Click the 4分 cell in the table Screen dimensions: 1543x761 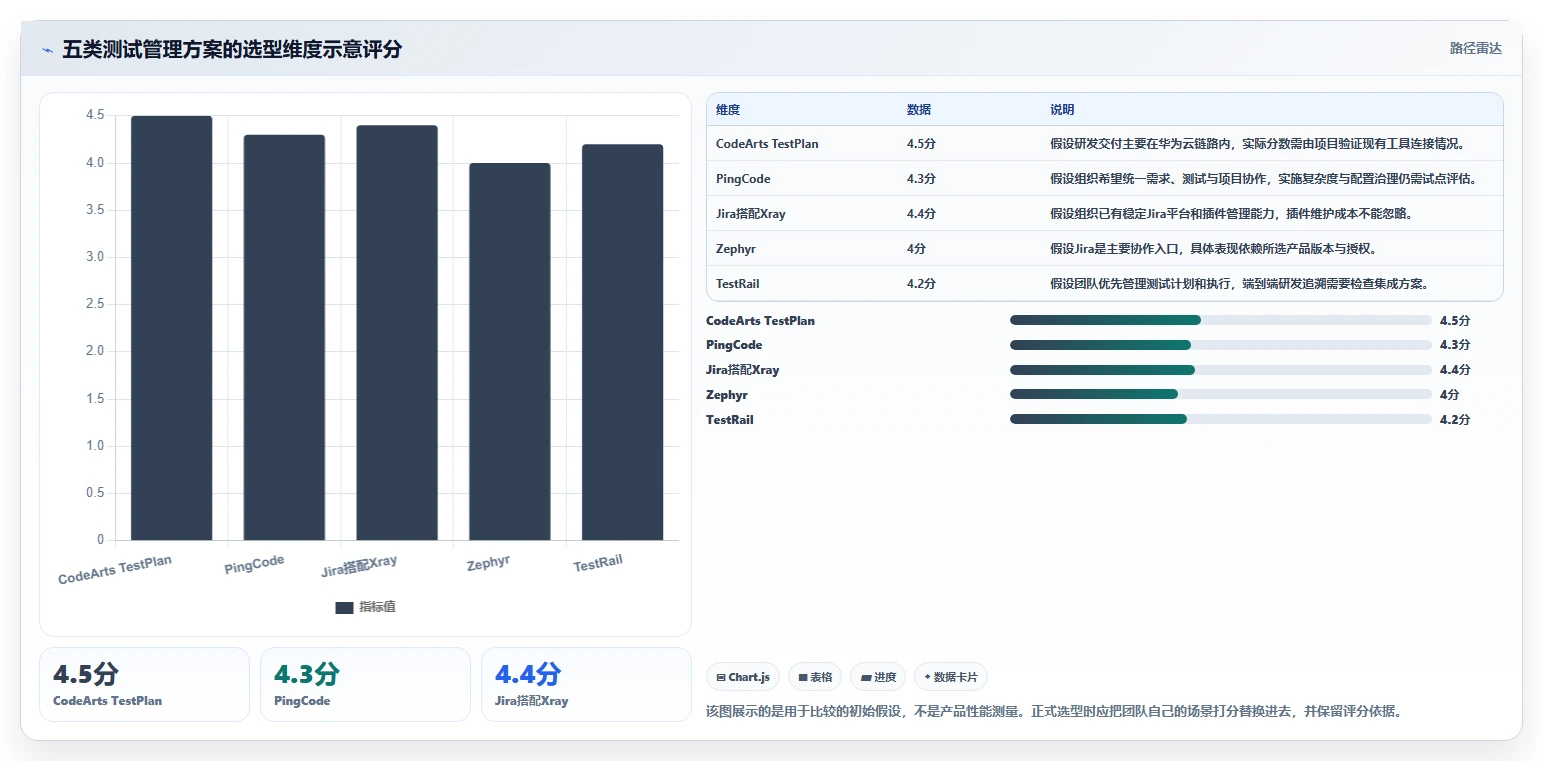pos(916,249)
